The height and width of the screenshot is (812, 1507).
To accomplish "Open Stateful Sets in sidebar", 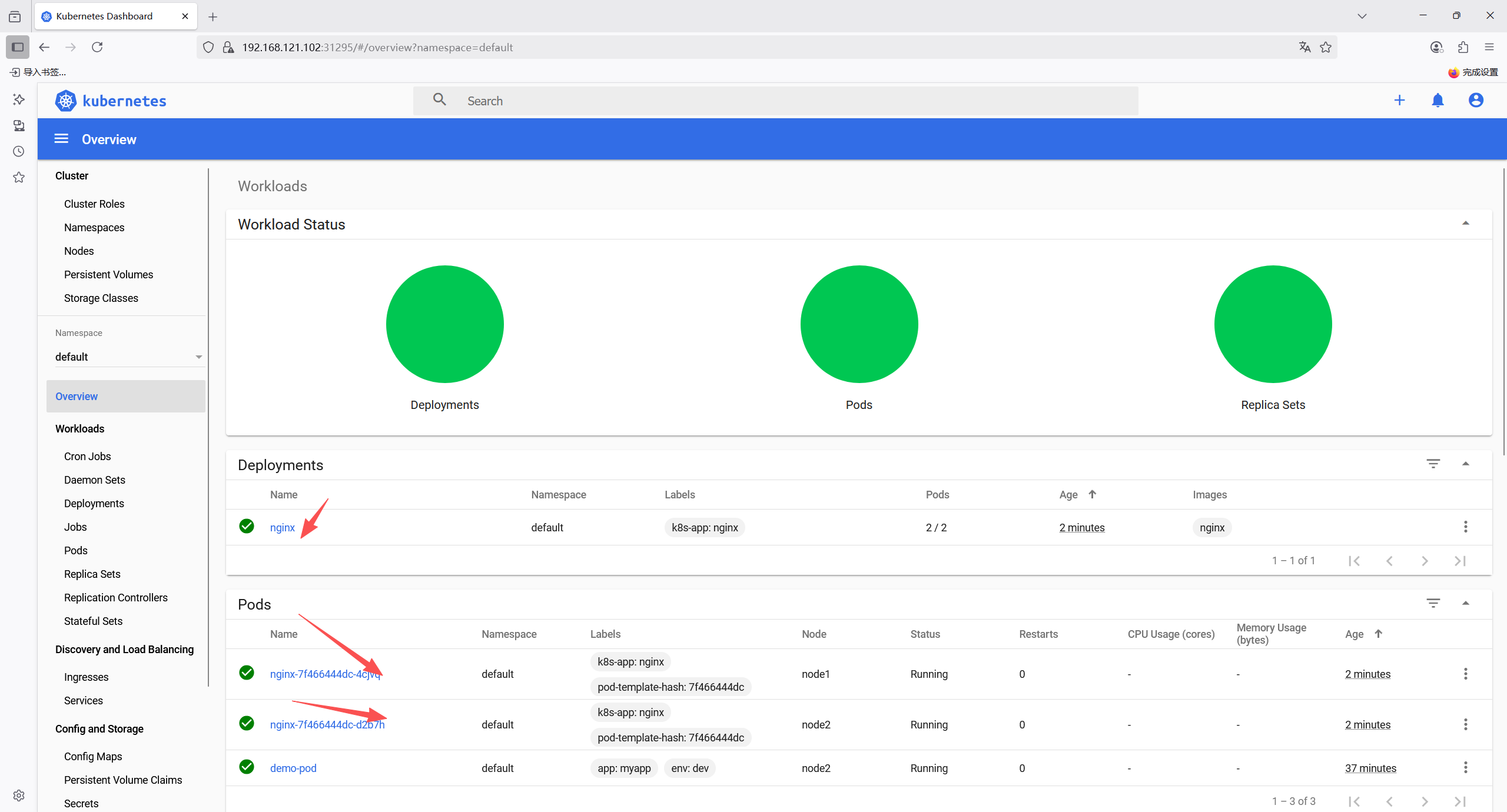I will pos(93,621).
